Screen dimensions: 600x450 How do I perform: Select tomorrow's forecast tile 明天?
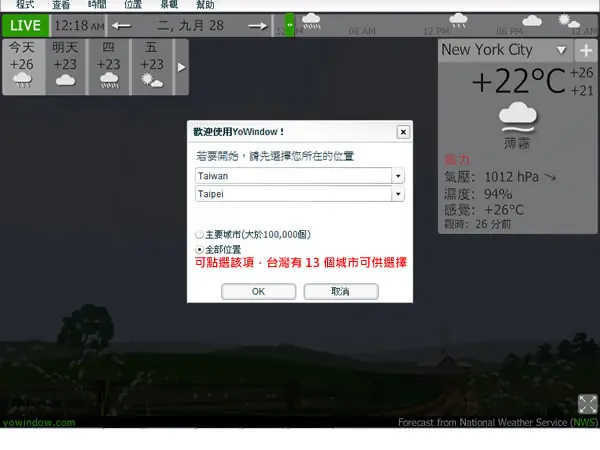65,67
